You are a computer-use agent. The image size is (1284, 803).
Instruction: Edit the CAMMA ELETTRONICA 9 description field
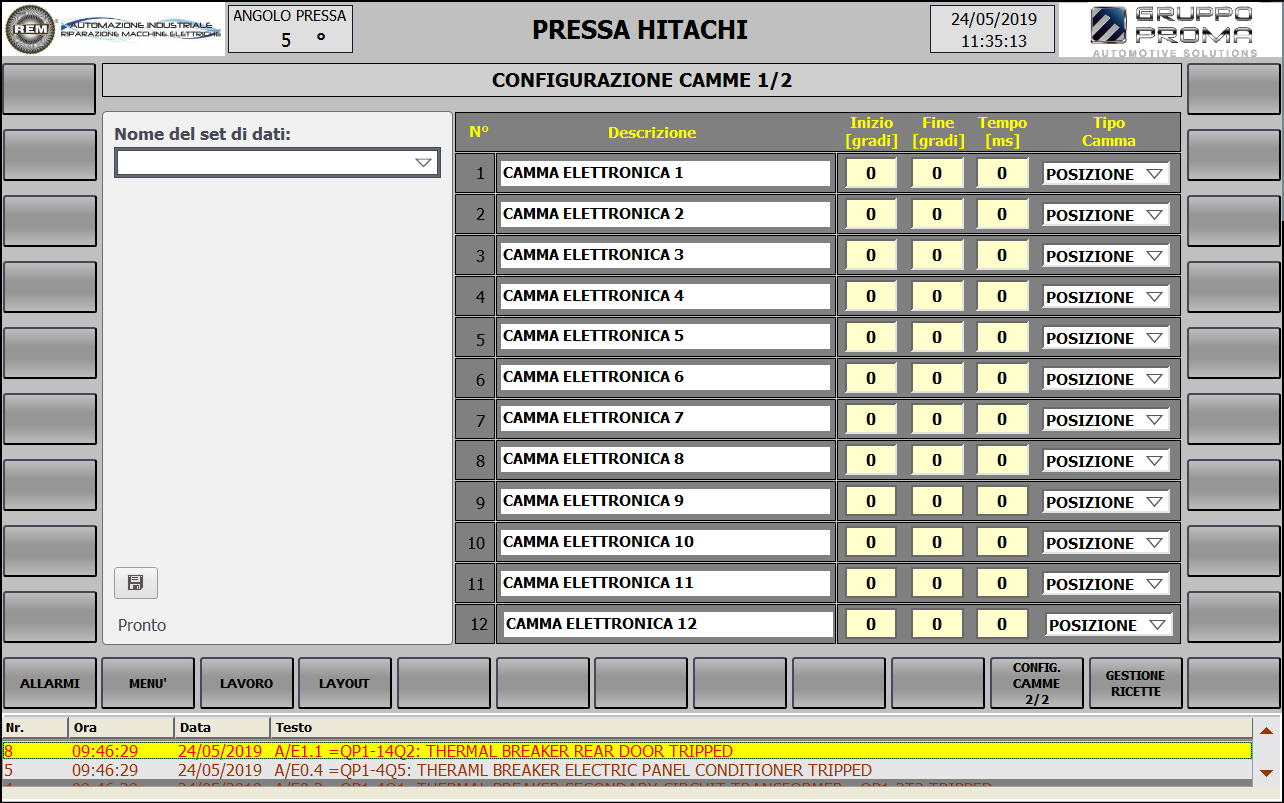665,501
